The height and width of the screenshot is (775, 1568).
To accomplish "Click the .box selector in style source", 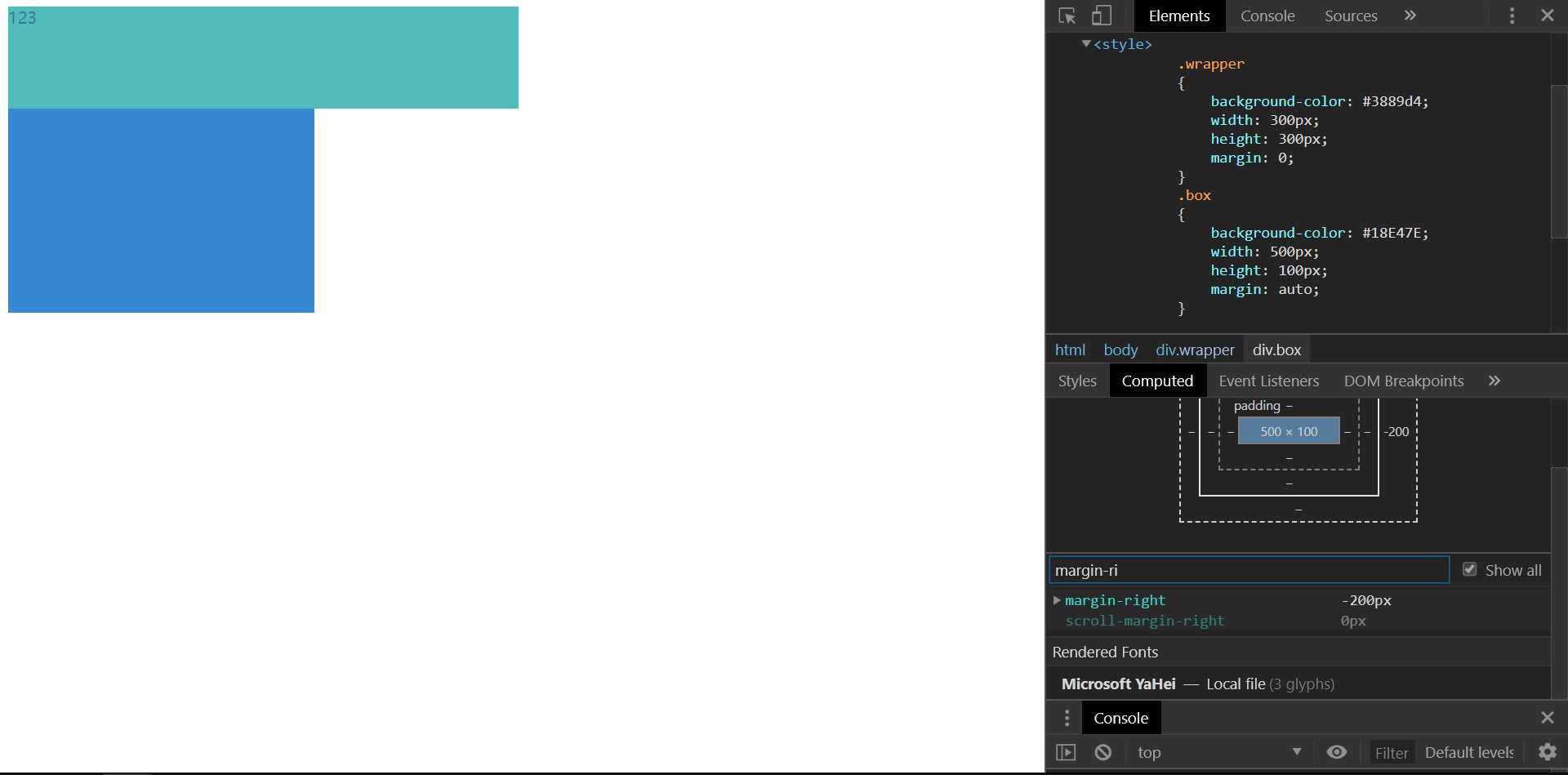I will pos(1194,195).
